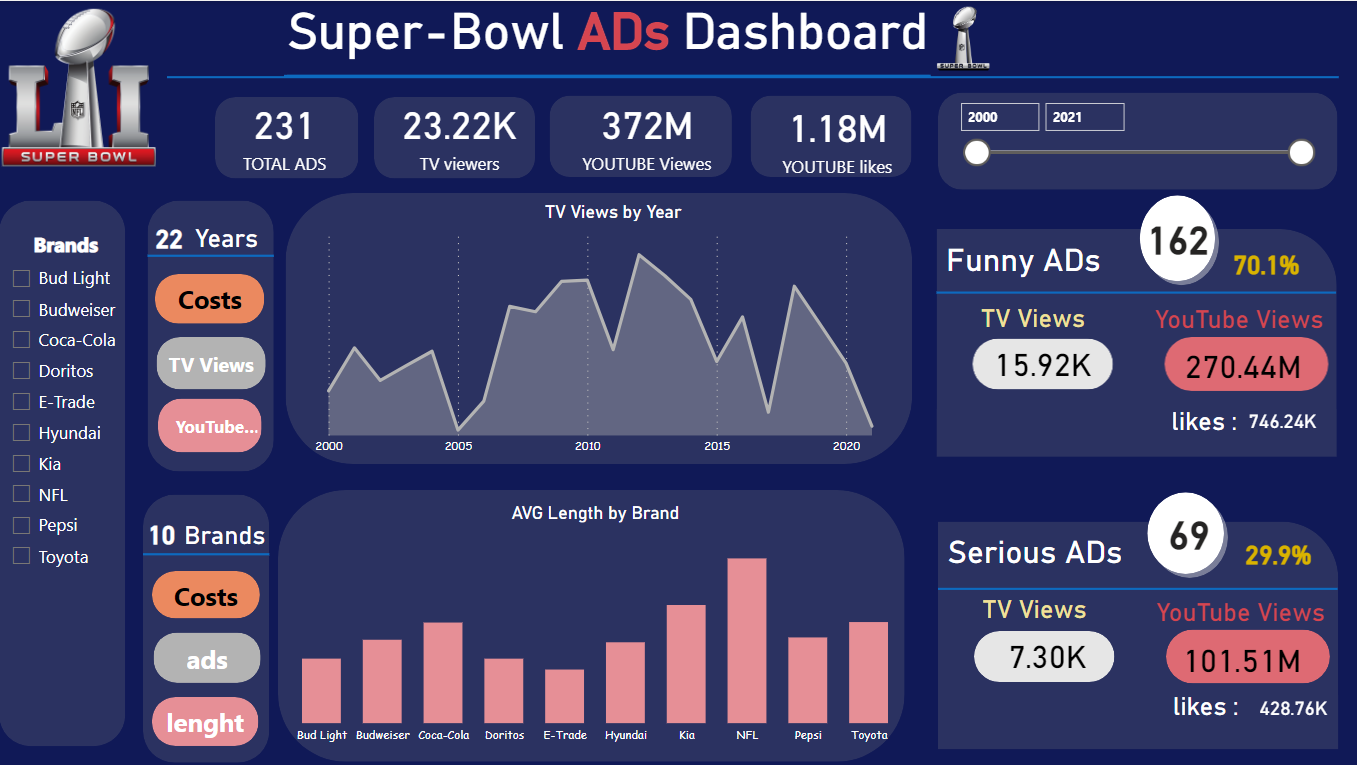Grab the left handle of year slider
The height and width of the screenshot is (765, 1357).
coord(977,153)
